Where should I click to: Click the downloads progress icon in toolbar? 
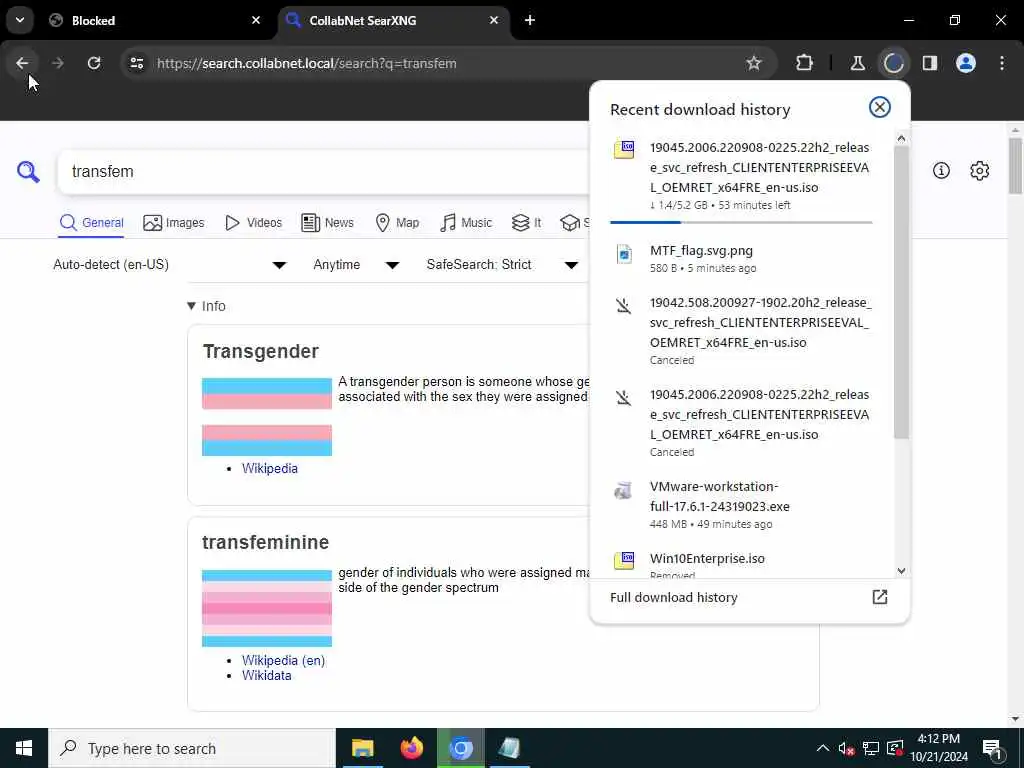[x=893, y=63]
